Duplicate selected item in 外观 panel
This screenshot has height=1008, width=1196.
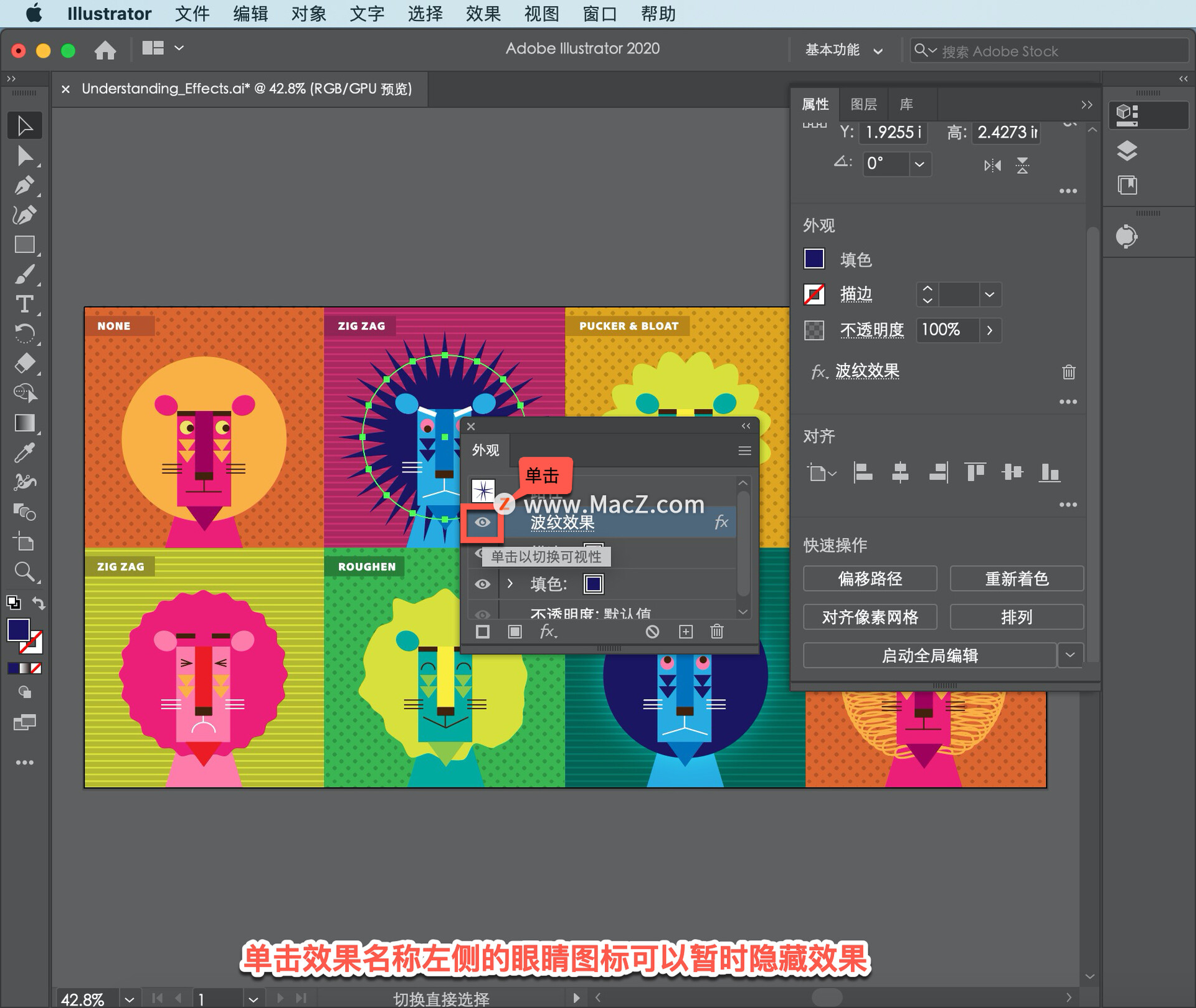(686, 632)
